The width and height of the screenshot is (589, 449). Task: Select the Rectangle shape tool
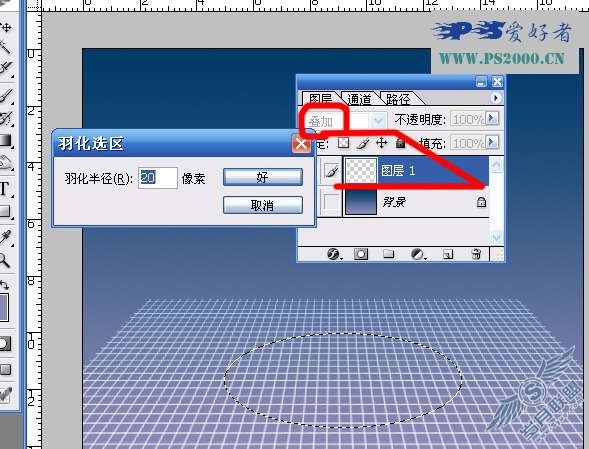point(5,212)
